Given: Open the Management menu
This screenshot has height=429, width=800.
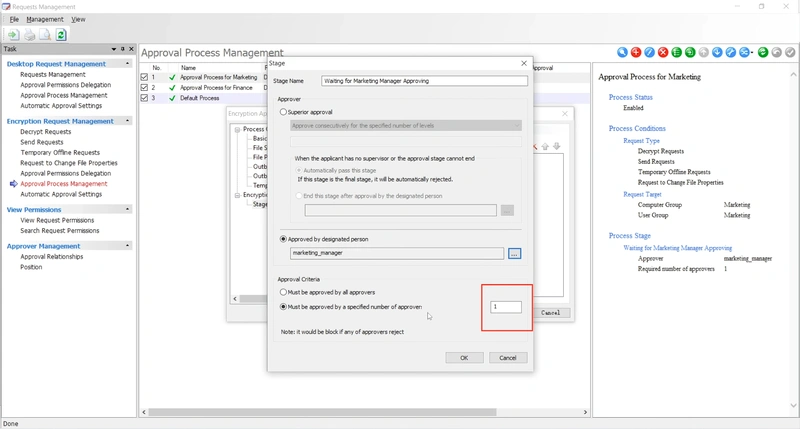Looking at the screenshot, I should pos(45,19).
